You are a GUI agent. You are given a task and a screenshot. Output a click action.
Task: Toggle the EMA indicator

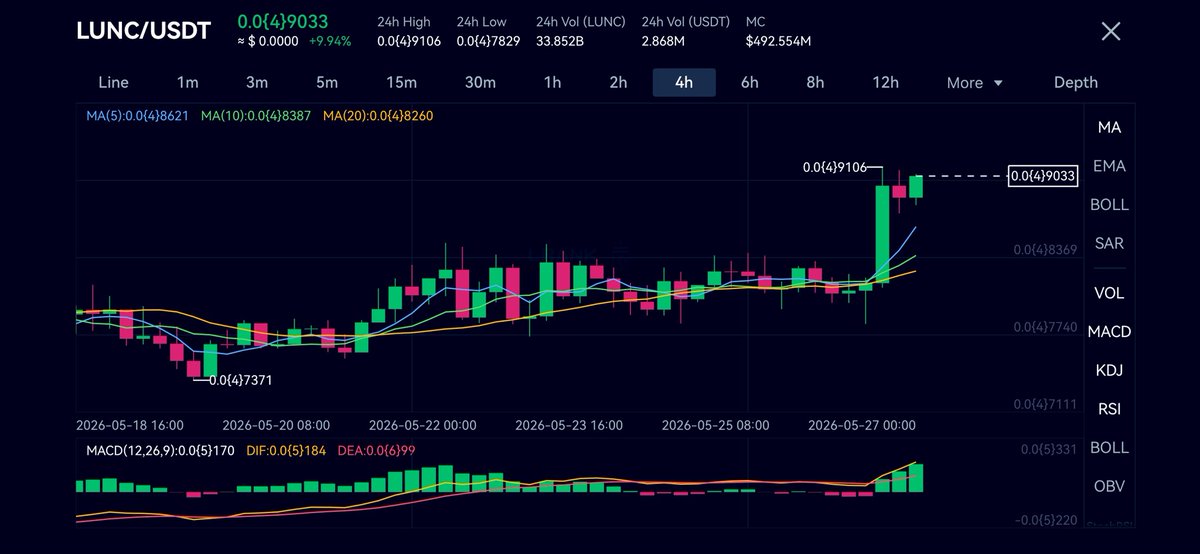point(1109,166)
